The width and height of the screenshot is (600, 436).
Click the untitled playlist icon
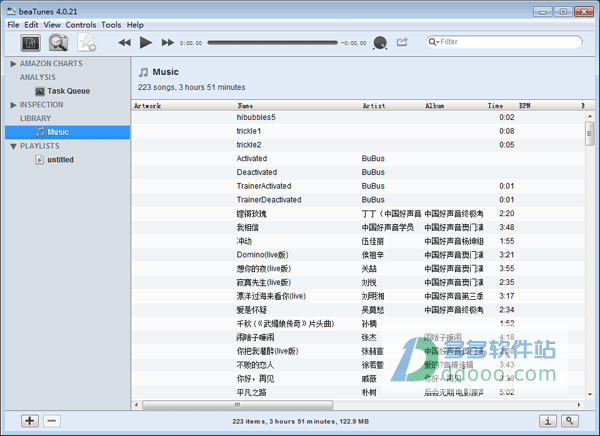coord(39,160)
